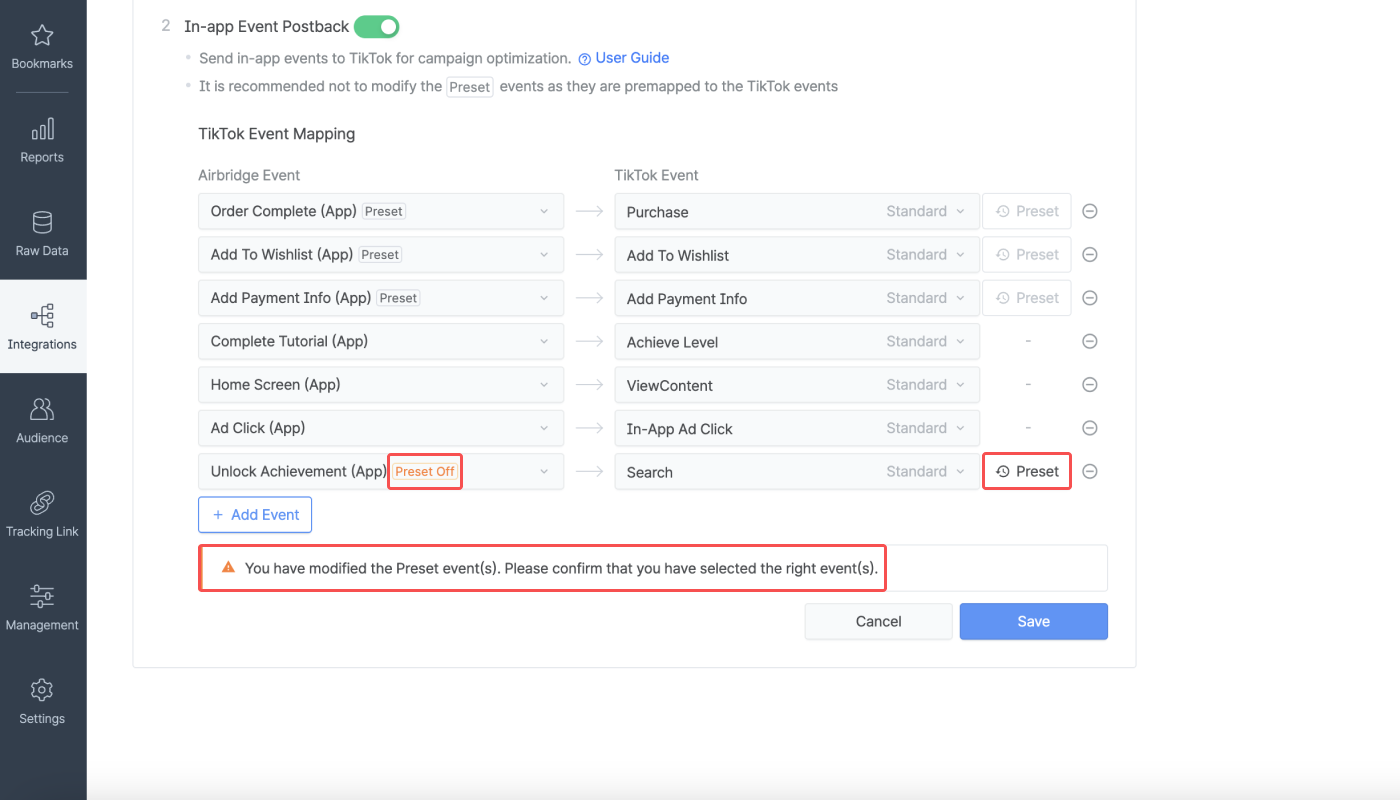Delete the ViewContent event mapping row
Viewport: 1400px width, 800px height.
[x=1090, y=385]
